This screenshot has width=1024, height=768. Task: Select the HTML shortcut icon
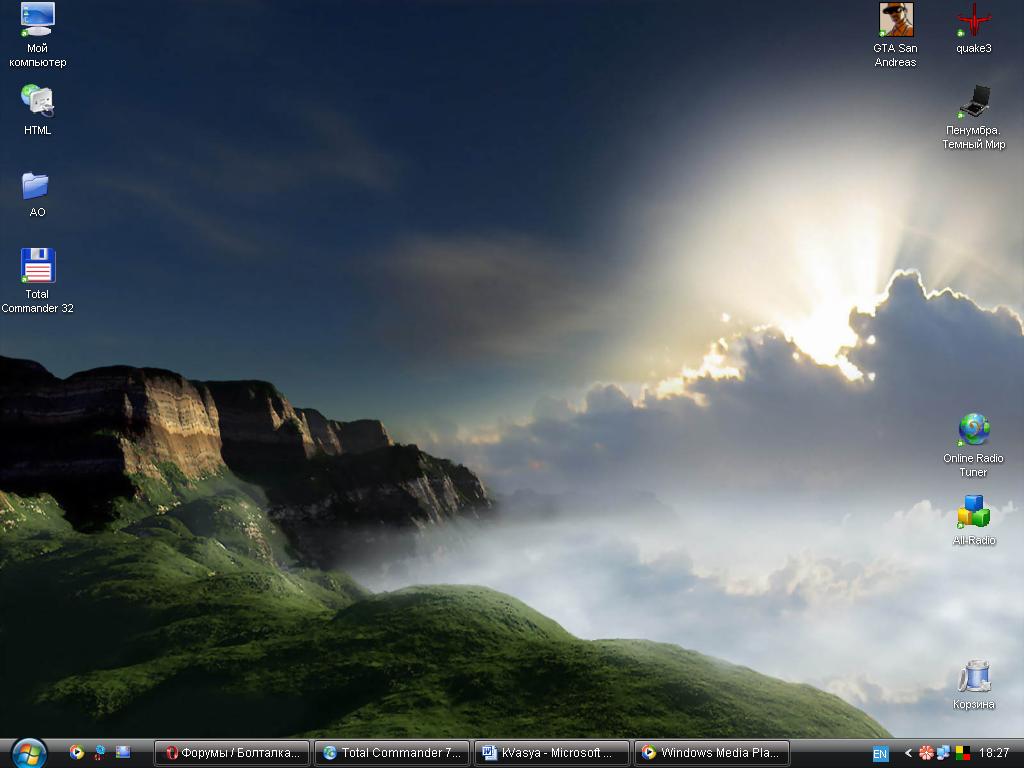[x=37, y=110]
